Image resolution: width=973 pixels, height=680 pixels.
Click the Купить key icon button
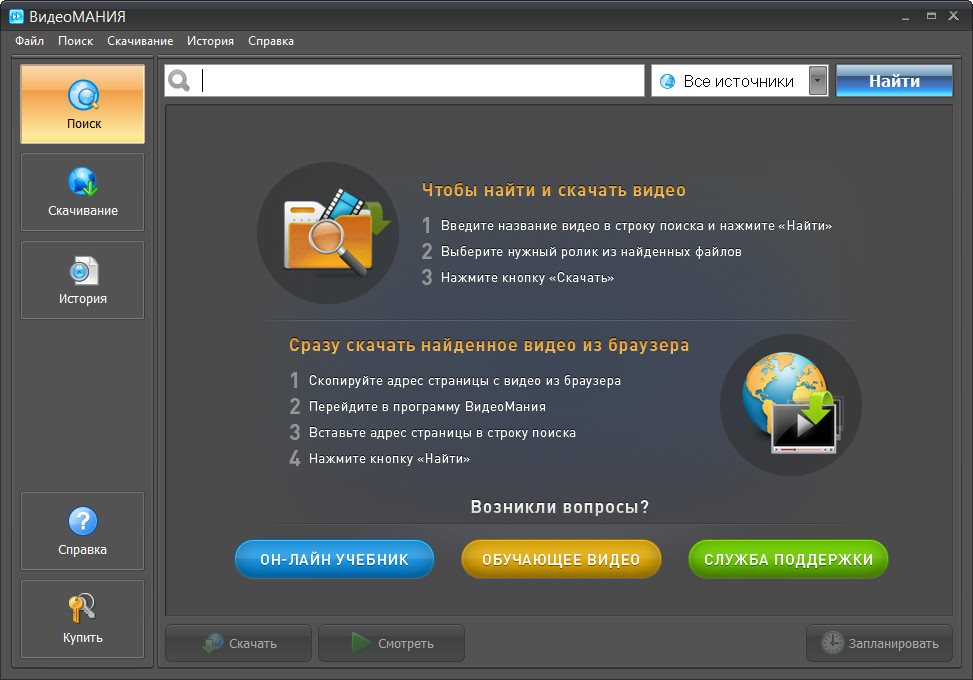click(83, 619)
